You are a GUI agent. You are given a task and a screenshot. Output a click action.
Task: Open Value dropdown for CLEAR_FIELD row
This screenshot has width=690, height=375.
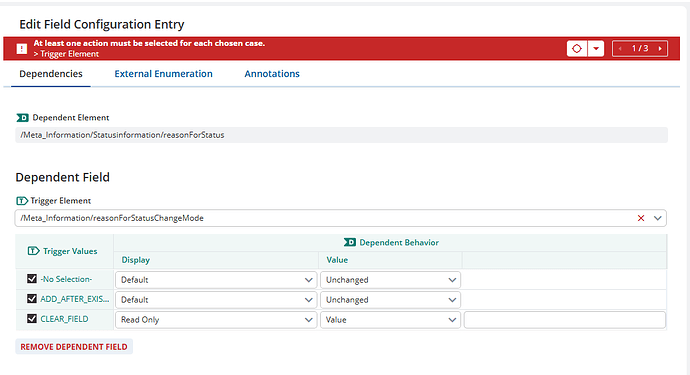[x=390, y=320]
